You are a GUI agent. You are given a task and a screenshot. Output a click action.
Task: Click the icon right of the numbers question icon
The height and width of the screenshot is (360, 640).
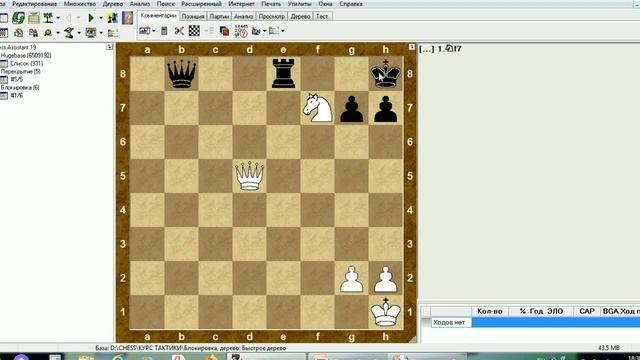point(256,31)
